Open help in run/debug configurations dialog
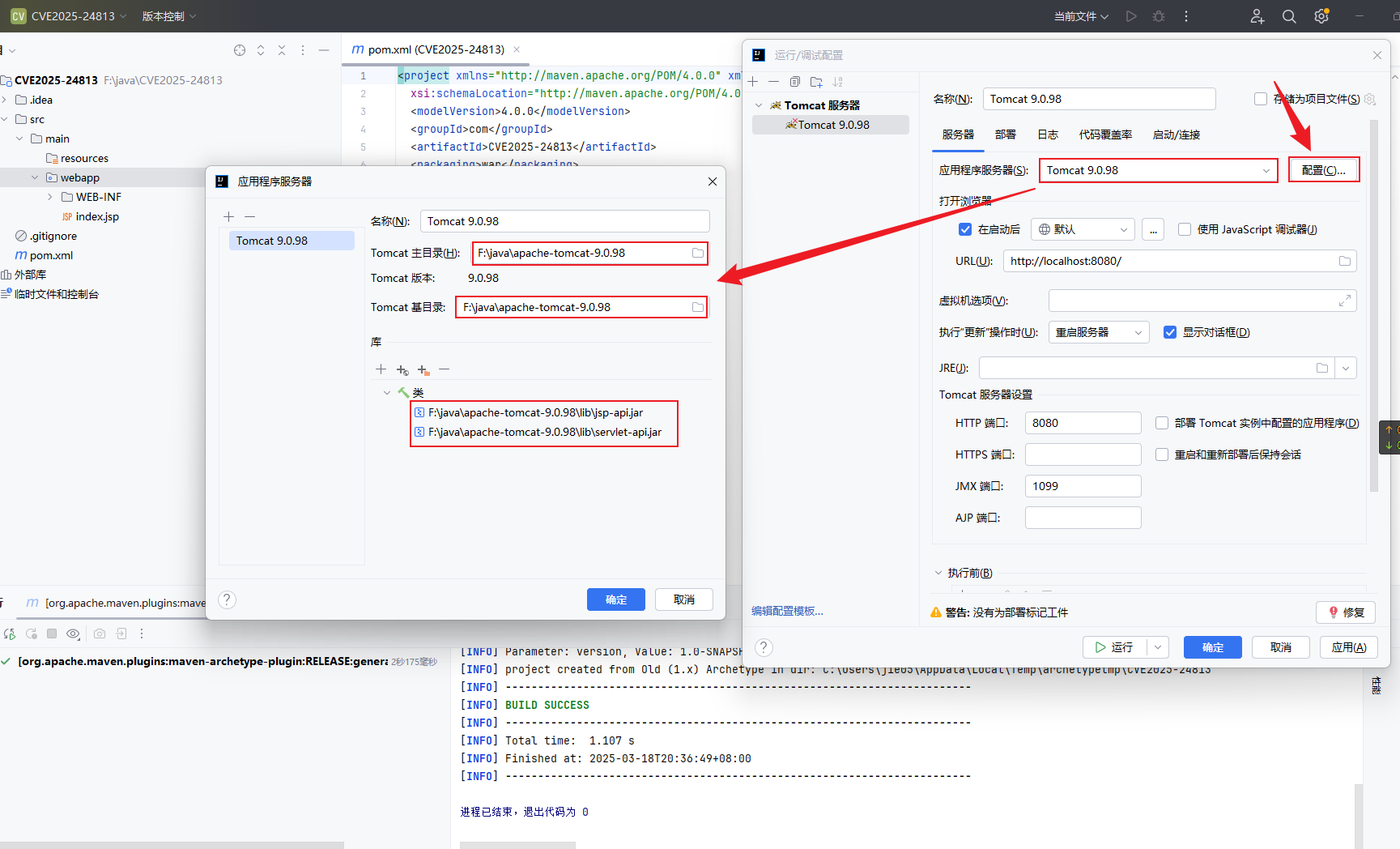Screen dimensions: 1400x849 point(764,647)
